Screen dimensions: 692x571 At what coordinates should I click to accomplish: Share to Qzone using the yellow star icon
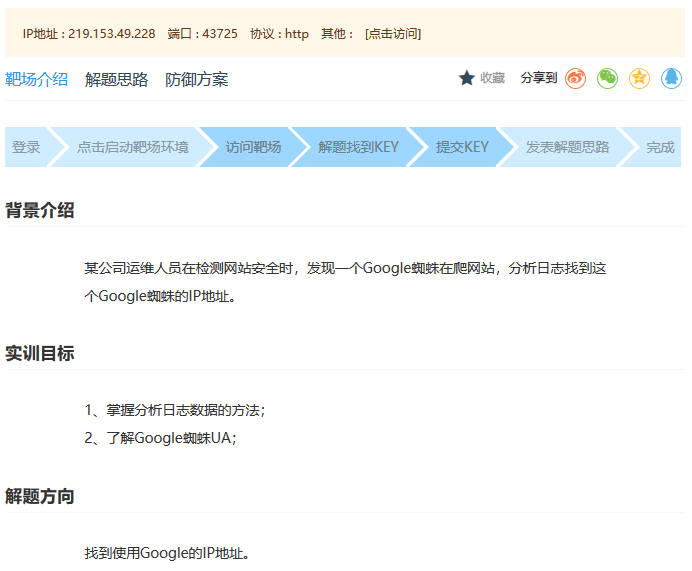pyautogui.click(x=639, y=79)
